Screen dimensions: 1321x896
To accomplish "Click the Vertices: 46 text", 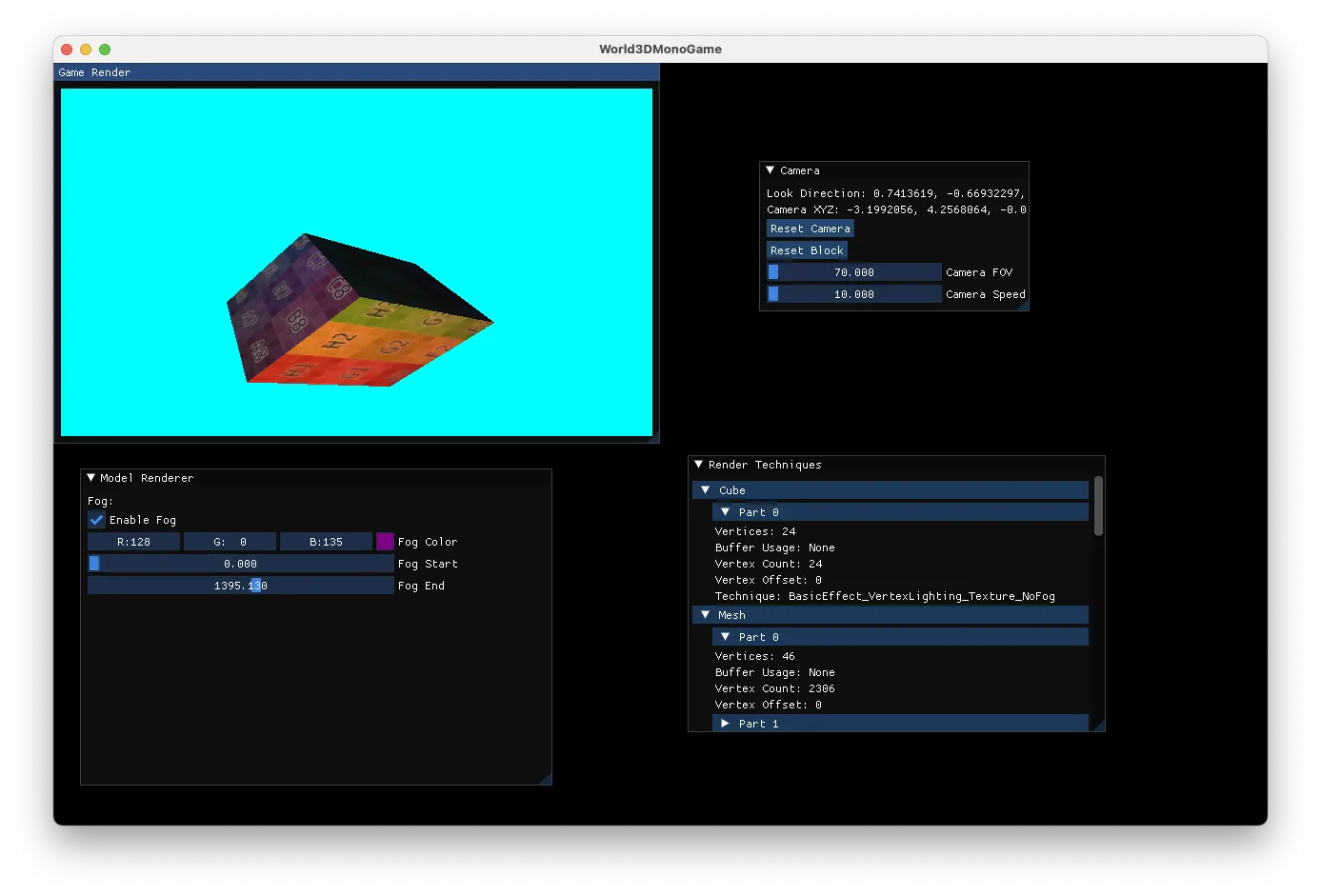I will pos(755,656).
